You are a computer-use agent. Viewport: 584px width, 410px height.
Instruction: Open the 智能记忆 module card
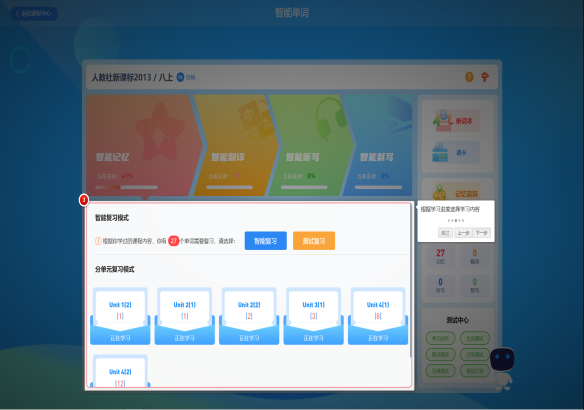(x=145, y=145)
